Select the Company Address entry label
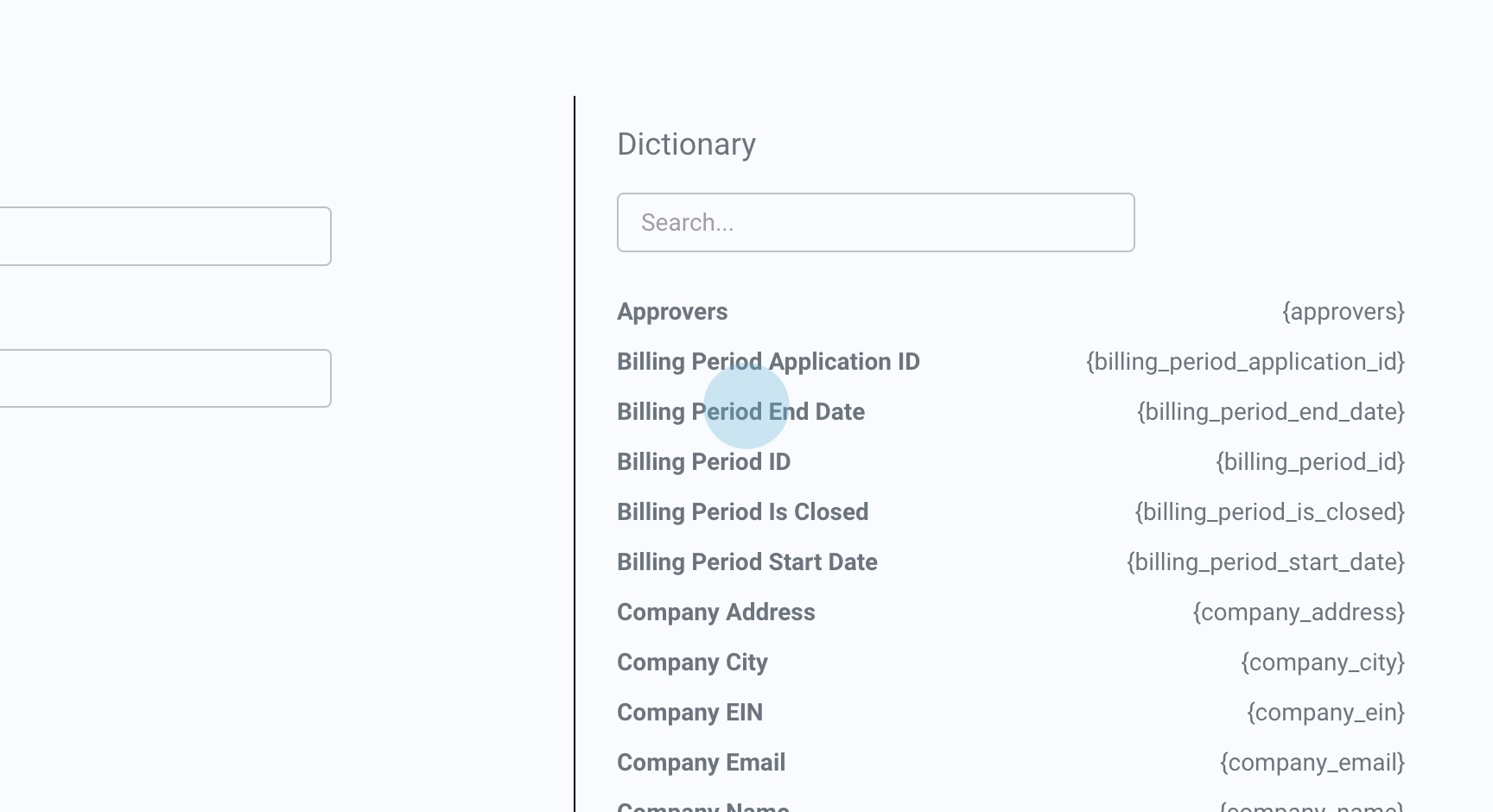 tap(715, 612)
